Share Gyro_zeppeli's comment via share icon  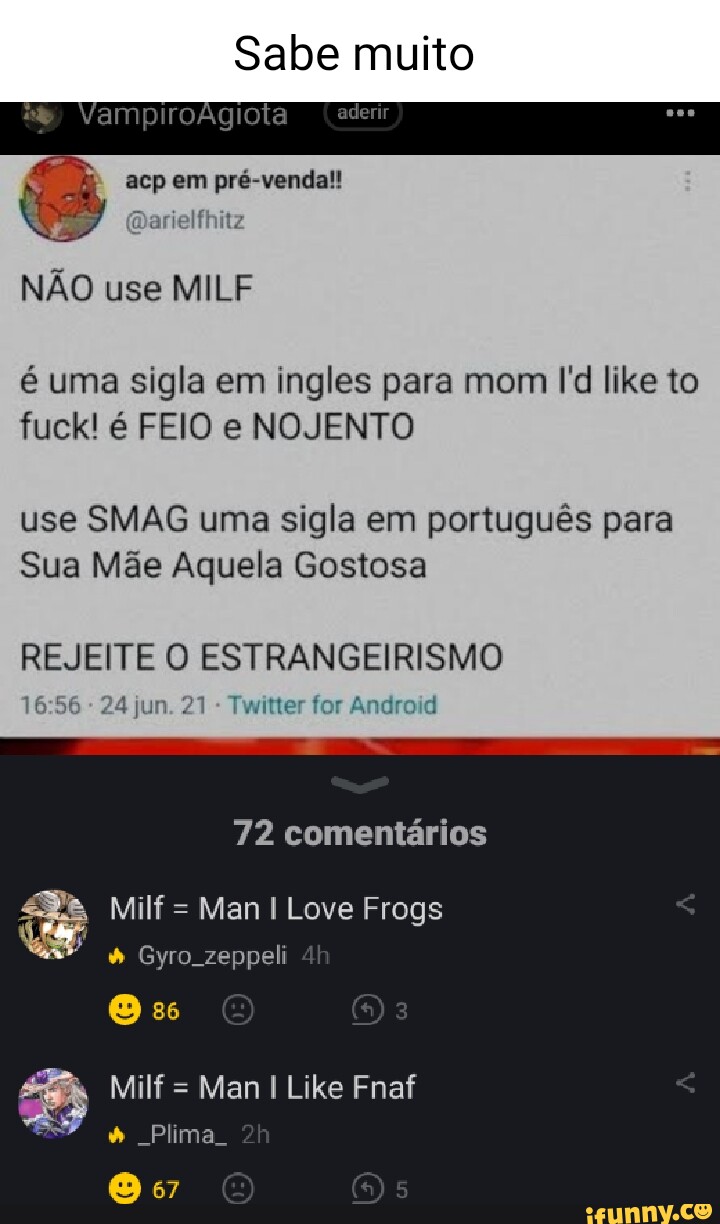click(x=685, y=905)
